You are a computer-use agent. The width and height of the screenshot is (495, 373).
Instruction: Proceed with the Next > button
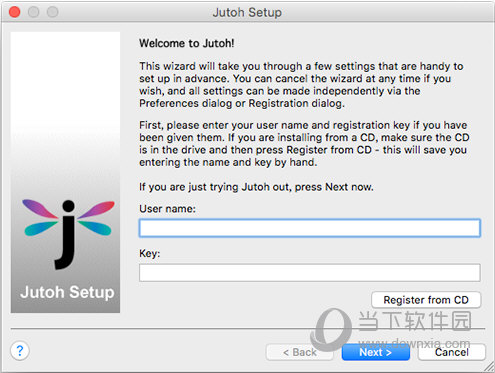376,352
